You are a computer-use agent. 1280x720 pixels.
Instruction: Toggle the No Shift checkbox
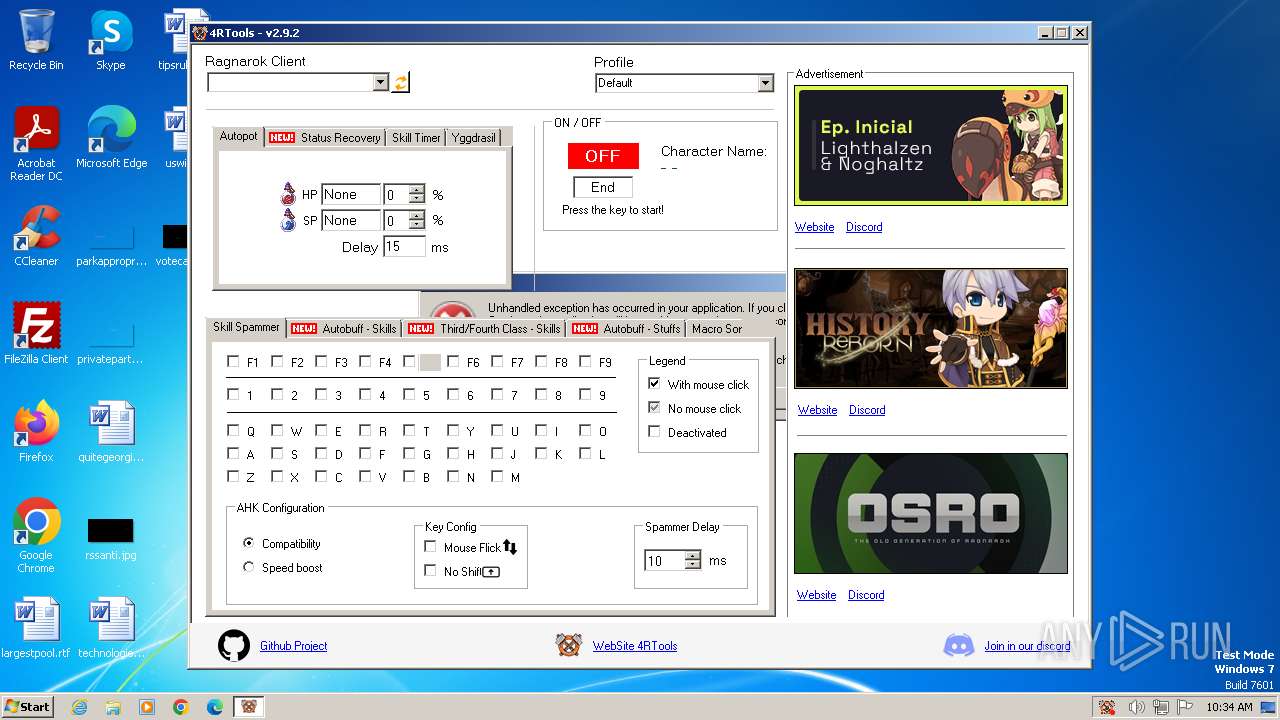point(430,571)
